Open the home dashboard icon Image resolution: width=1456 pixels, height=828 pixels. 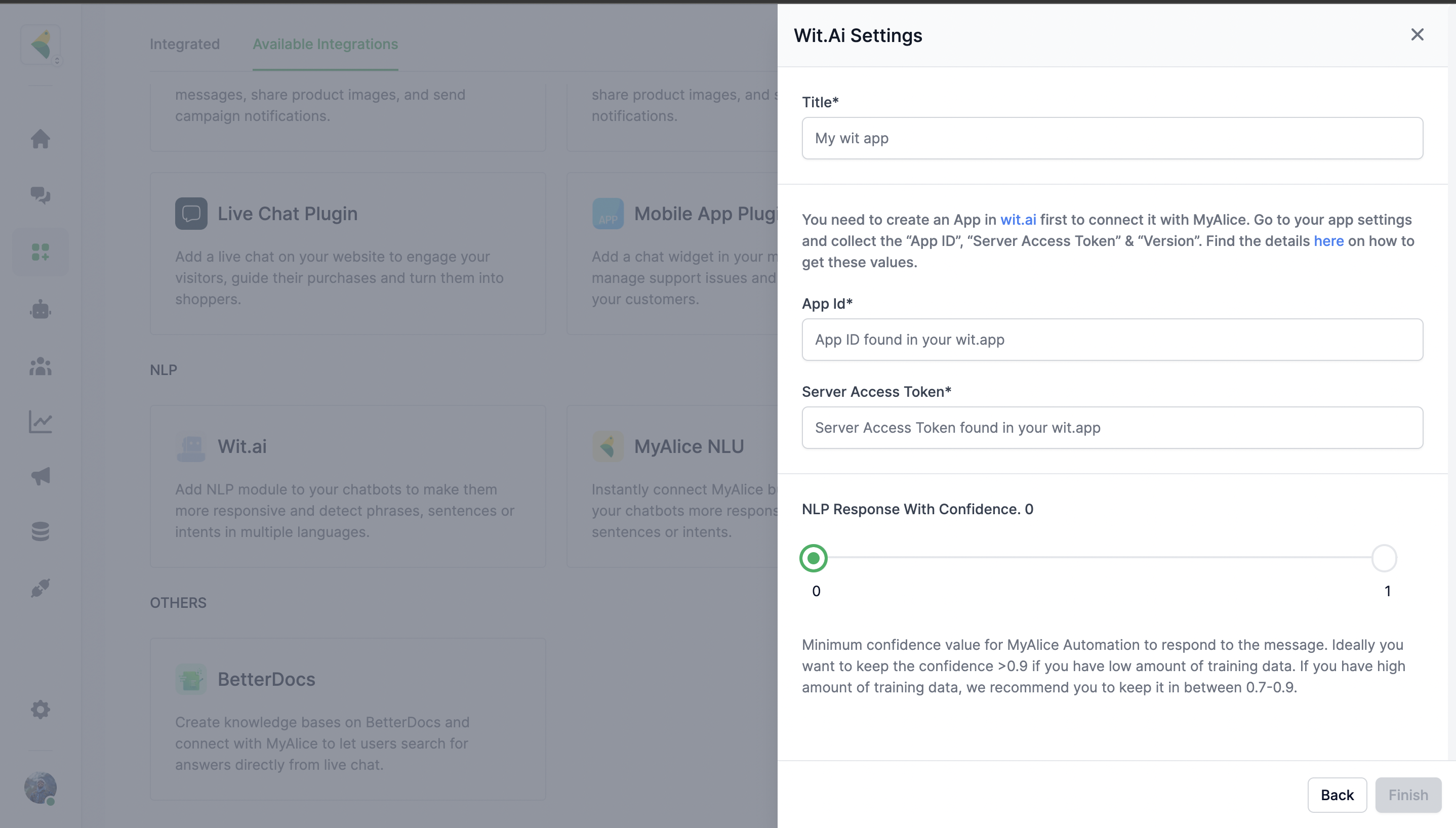[41, 139]
